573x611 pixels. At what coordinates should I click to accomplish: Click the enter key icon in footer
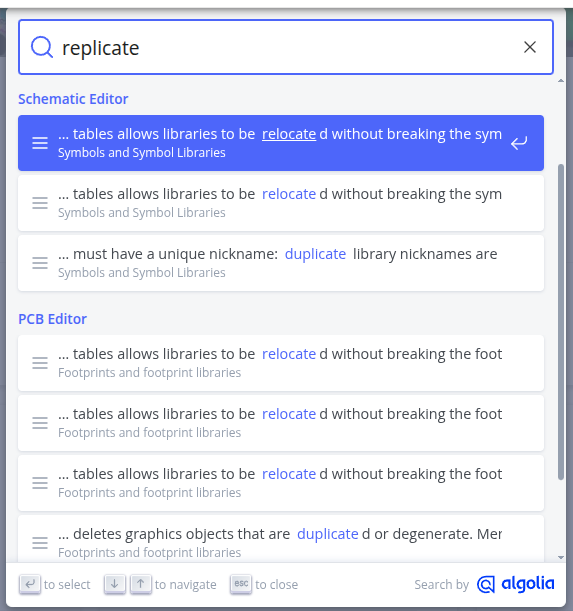pos(30,584)
